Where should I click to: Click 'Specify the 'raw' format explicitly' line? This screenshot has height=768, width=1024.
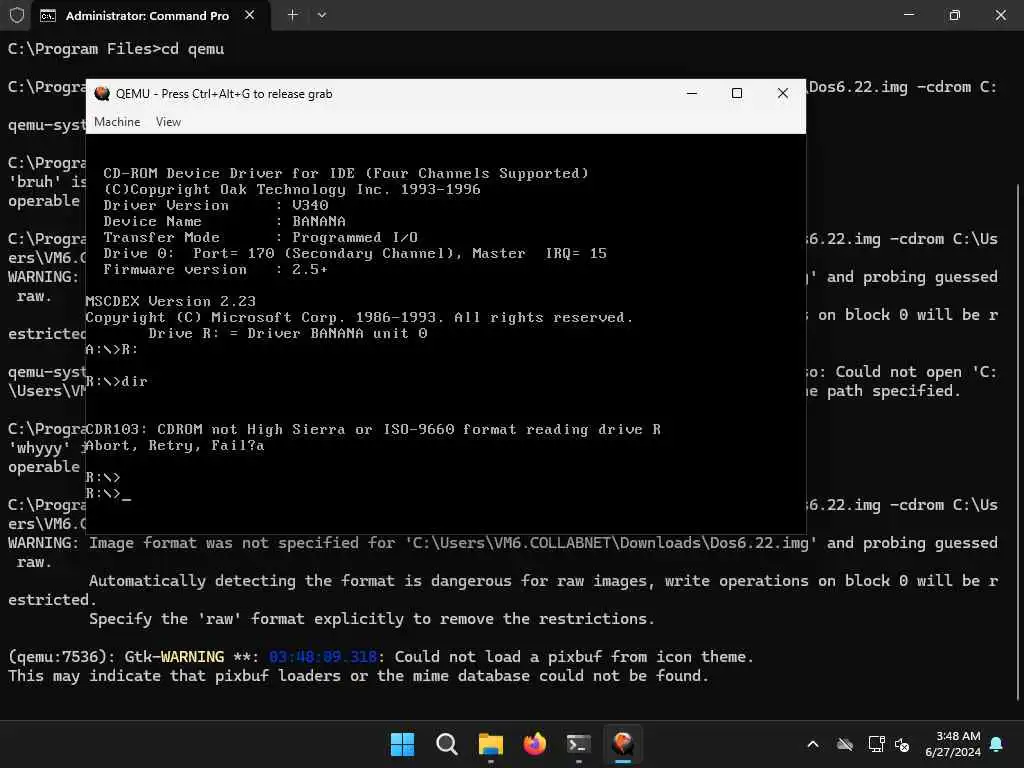click(x=372, y=619)
